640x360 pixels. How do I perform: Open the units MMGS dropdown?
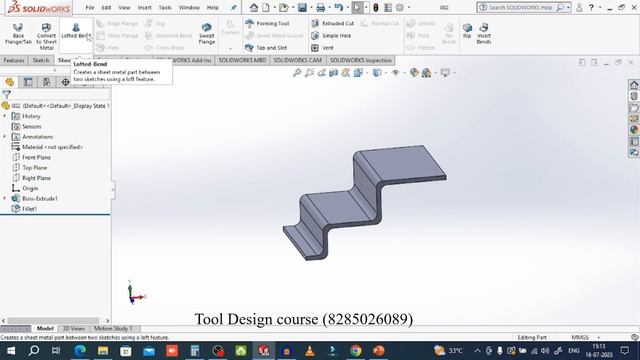[x=599, y=337]
